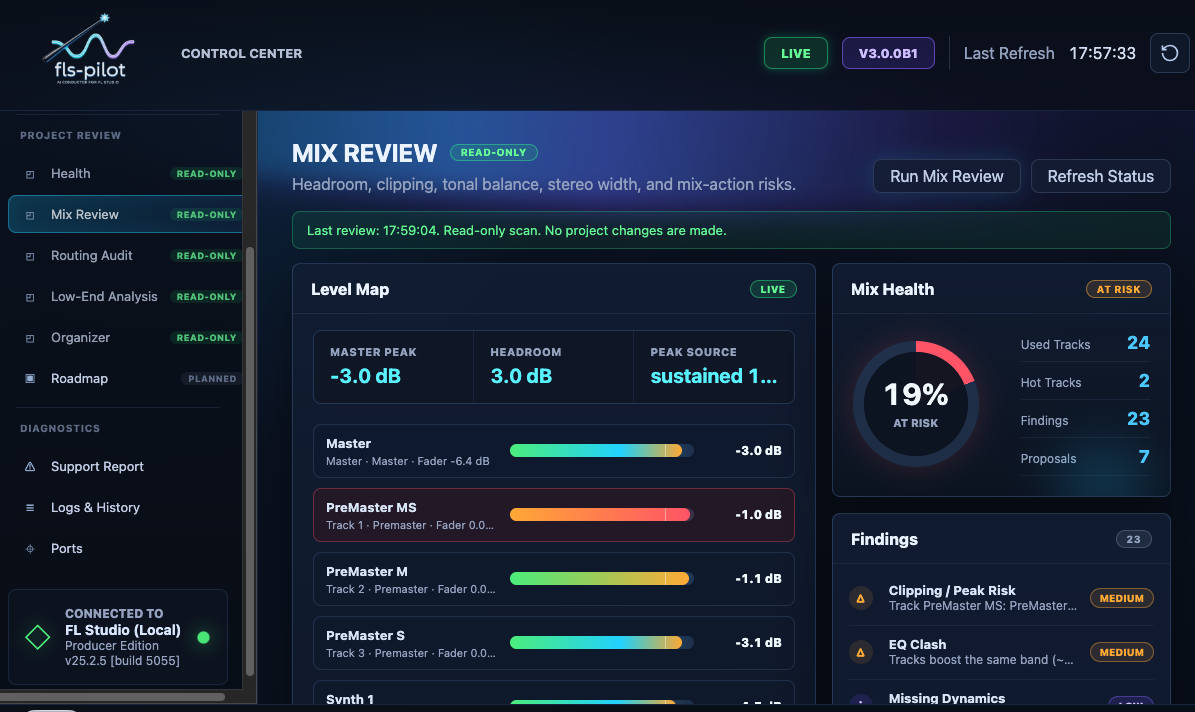Click the AT RISK badge in Mix Health
Screen dimensions: 1195x712
pos(1118,290)
